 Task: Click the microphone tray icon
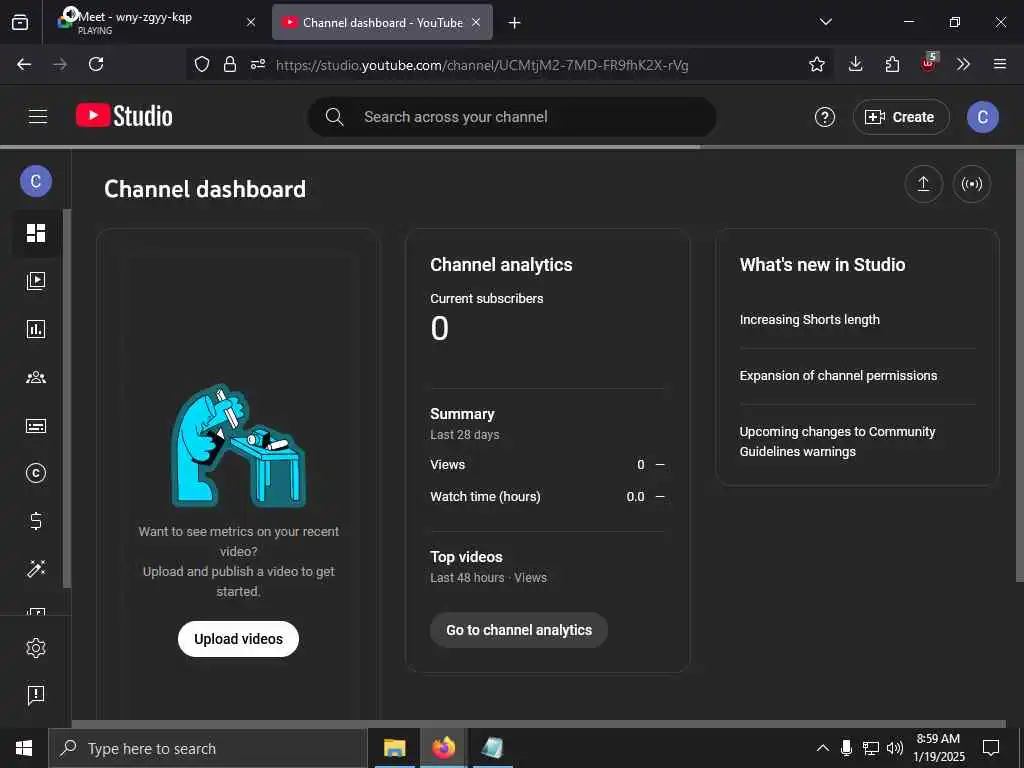pos(846,748)
